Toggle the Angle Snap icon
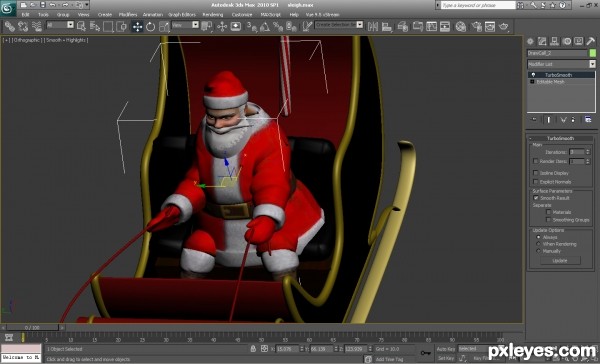600x364 pixels. coord(265,26)
